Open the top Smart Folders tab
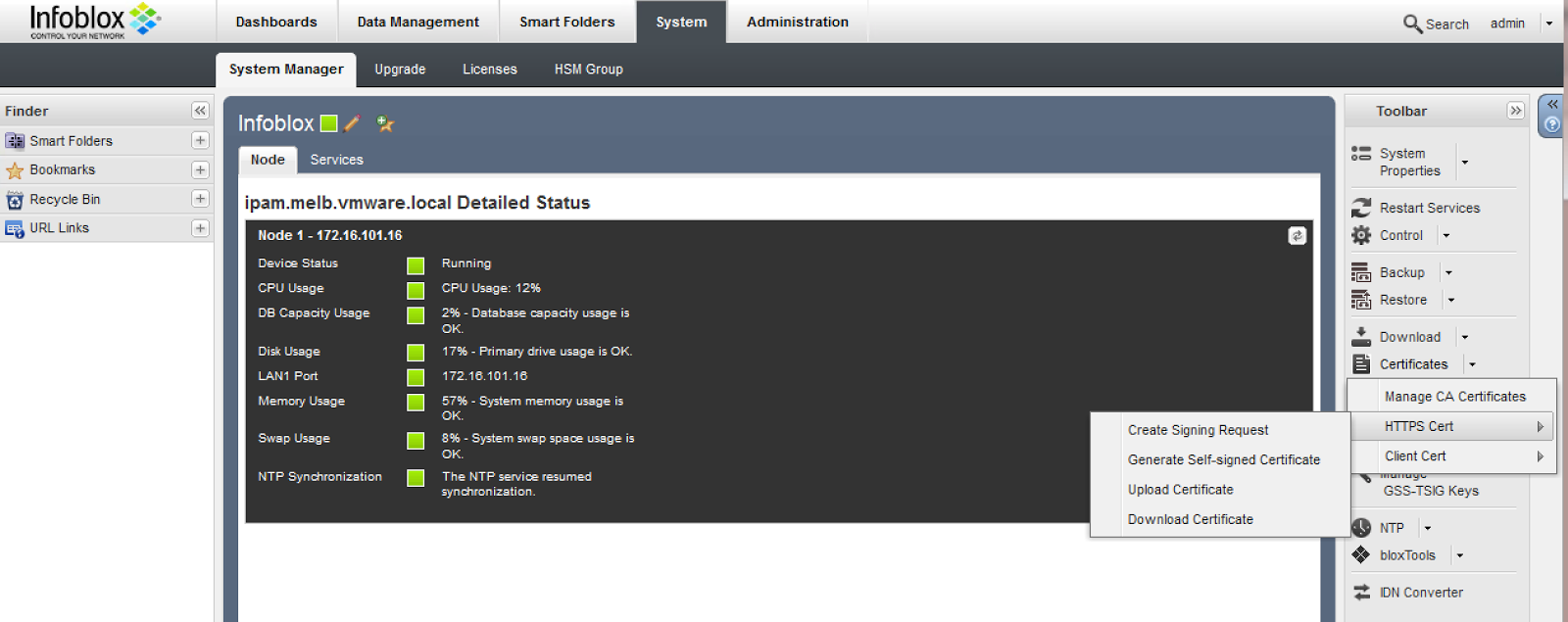The image size is (1568, 622). coord(567,22)
